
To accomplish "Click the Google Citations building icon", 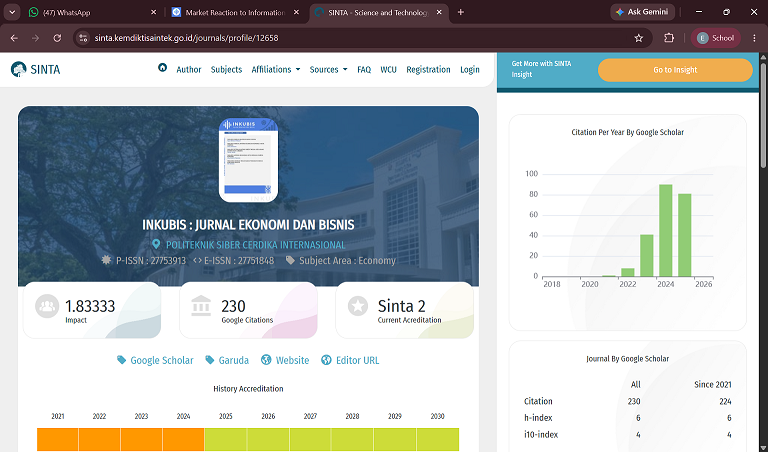I will click(201, 306).
